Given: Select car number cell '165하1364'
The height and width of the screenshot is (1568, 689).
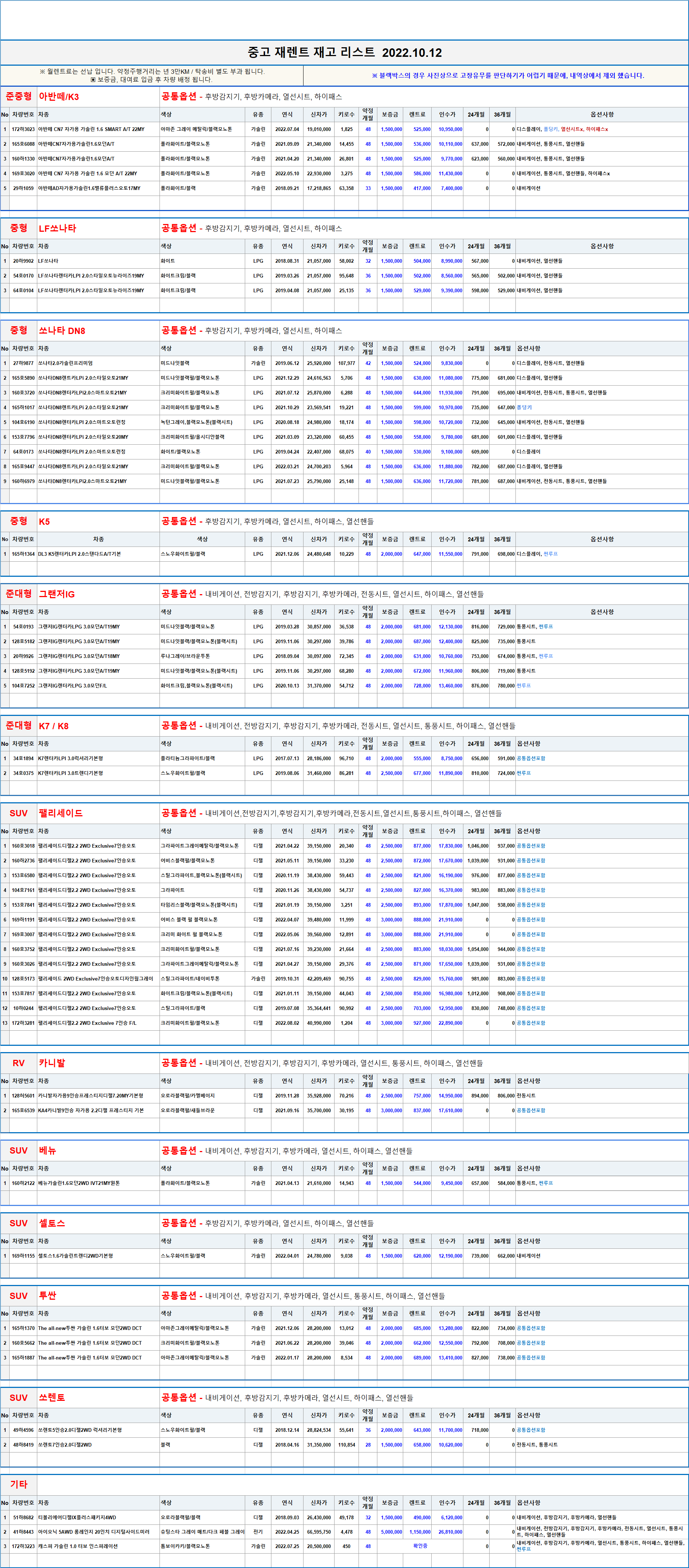Looking at the screenshot, I should point(23,554).
